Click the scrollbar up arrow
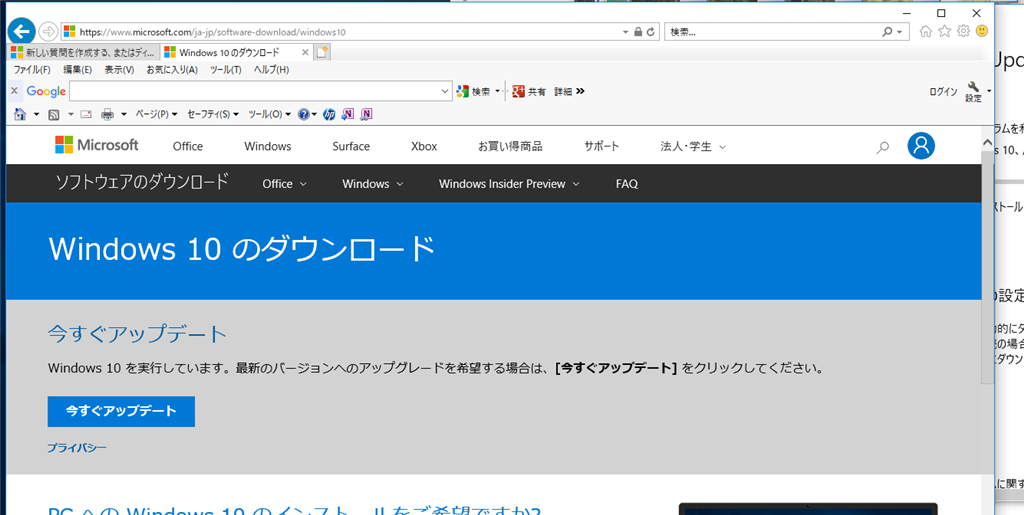The image size is (1024, 515). [x=987, y=142]
